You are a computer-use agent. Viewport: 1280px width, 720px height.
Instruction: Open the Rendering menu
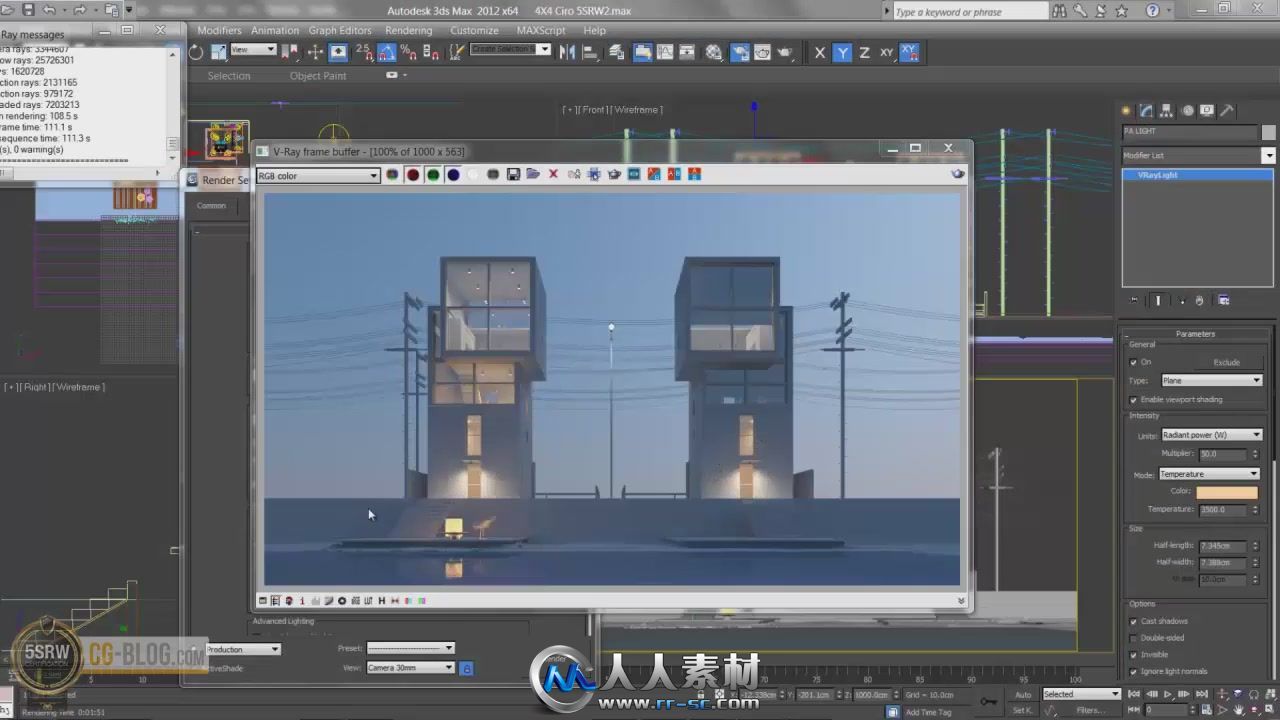click(408, 30)
